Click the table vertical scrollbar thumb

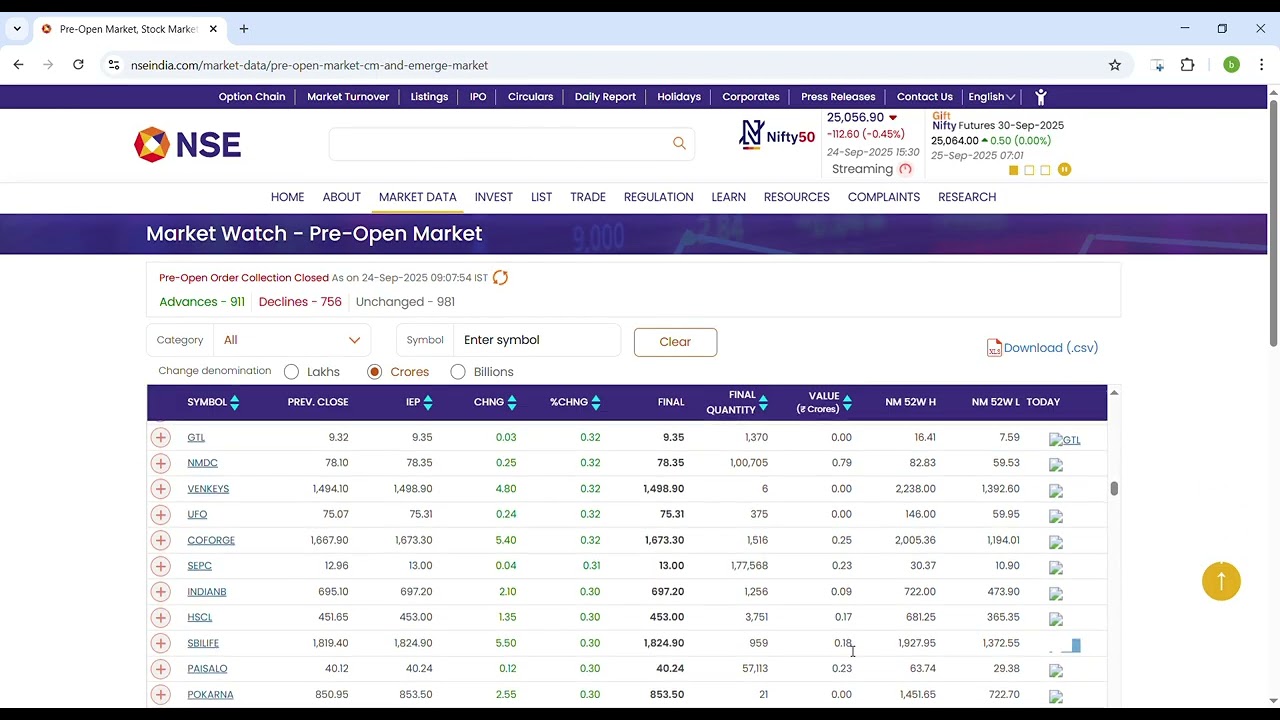tap(1114, 488)
